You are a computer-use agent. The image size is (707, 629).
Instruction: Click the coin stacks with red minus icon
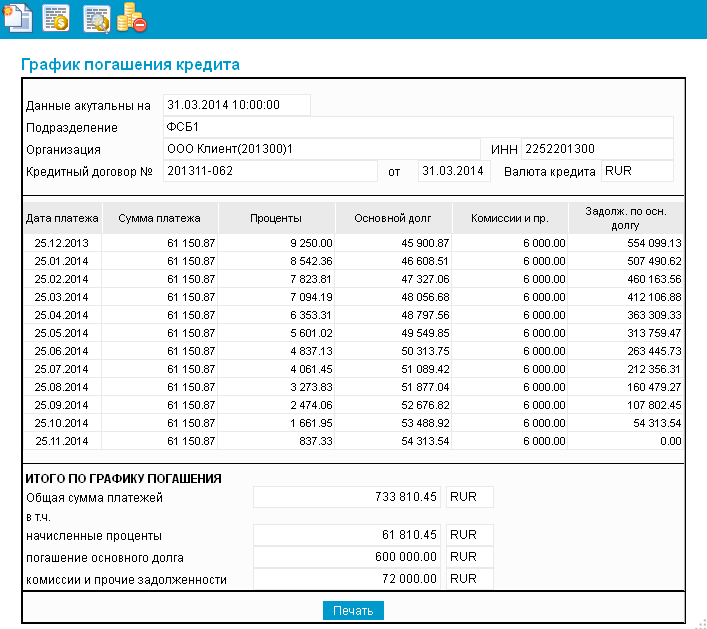(x=133, y=17)
